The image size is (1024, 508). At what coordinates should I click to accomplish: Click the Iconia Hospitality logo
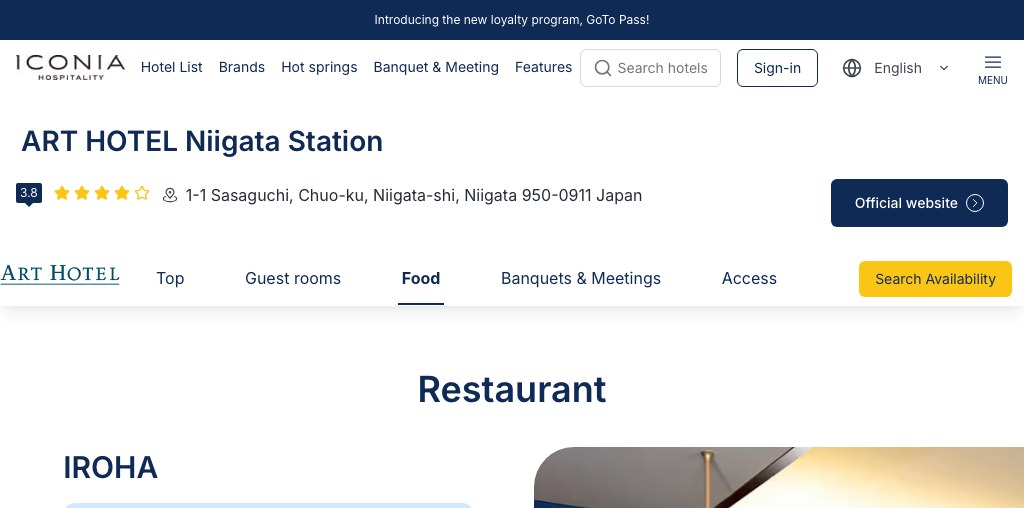pyautogui.click(x=70, y=67)
